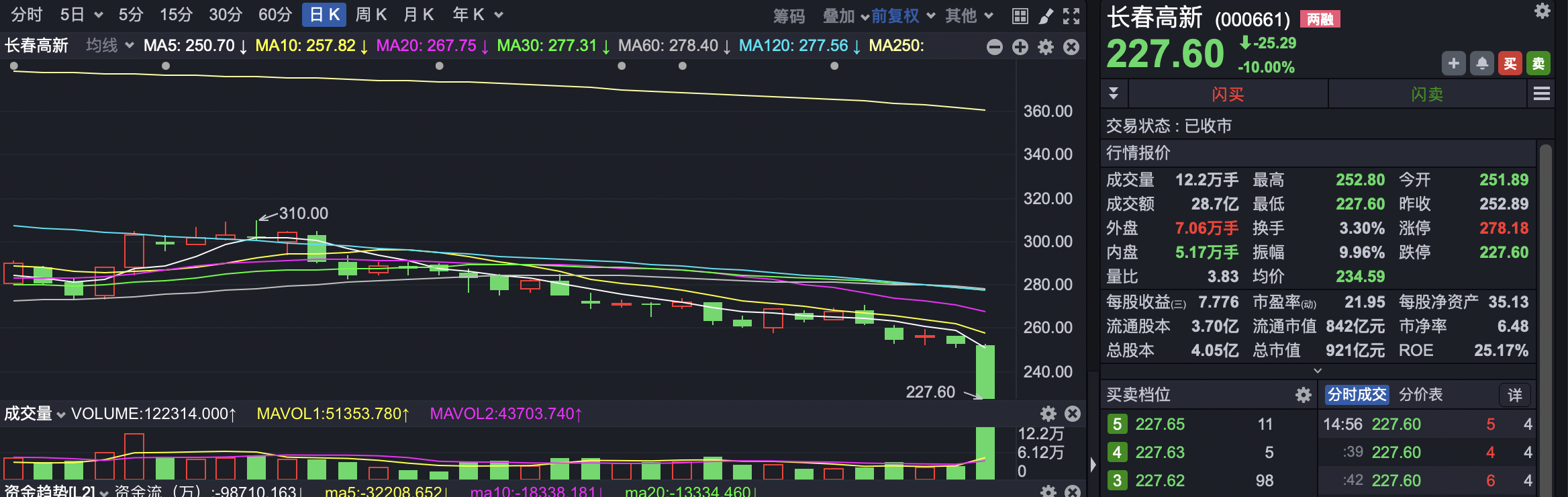Select sell level 3 order at 227.62

1210,481
